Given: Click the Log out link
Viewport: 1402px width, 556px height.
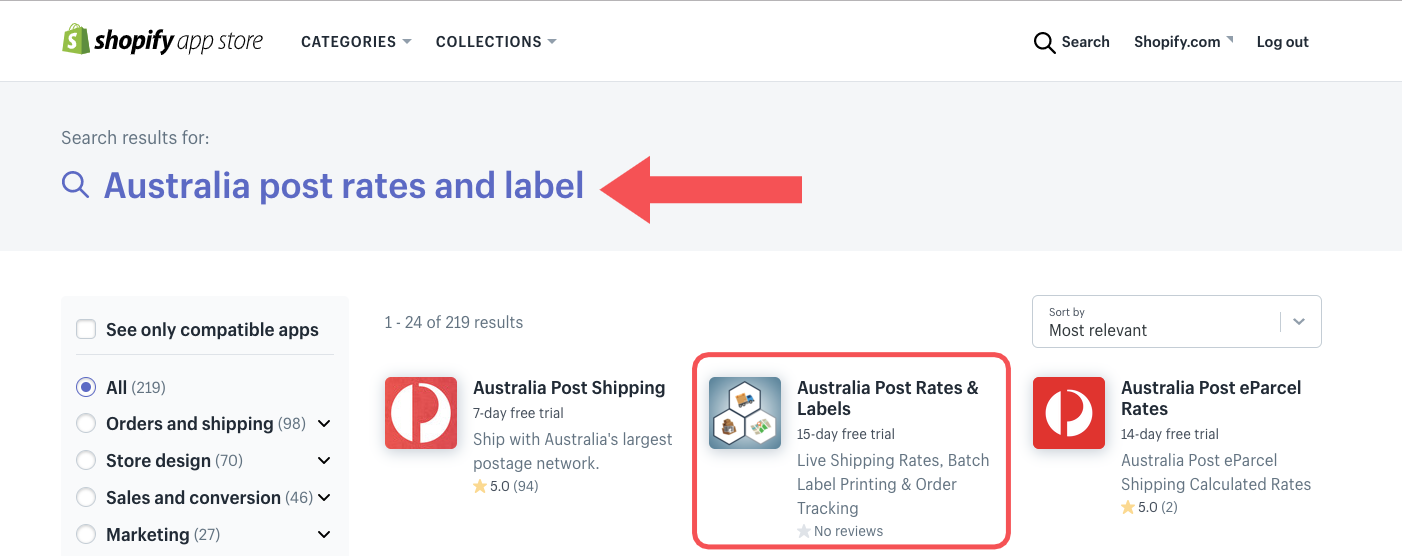Looking at the screenshot, I should pos(1283,42).
